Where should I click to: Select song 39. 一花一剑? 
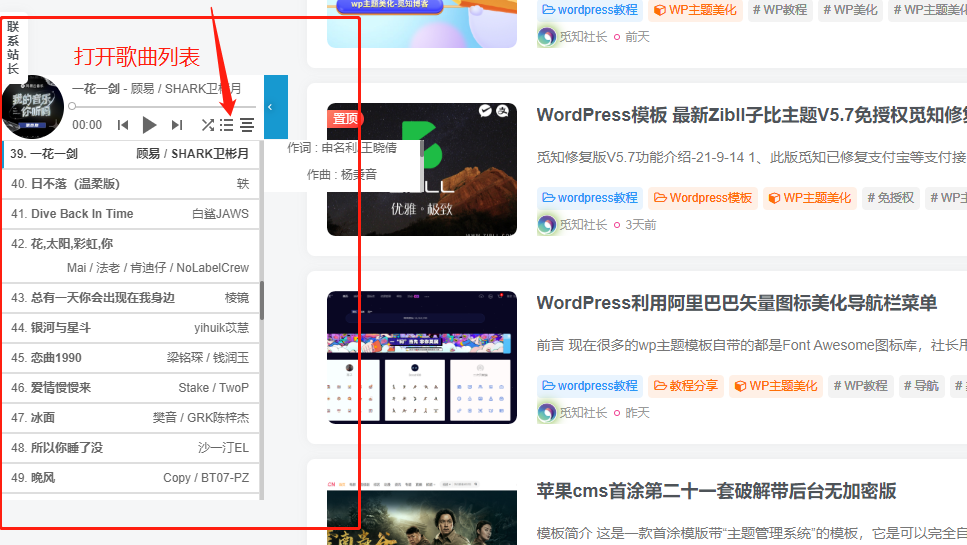pyautogui.click(x=131, y=154)
